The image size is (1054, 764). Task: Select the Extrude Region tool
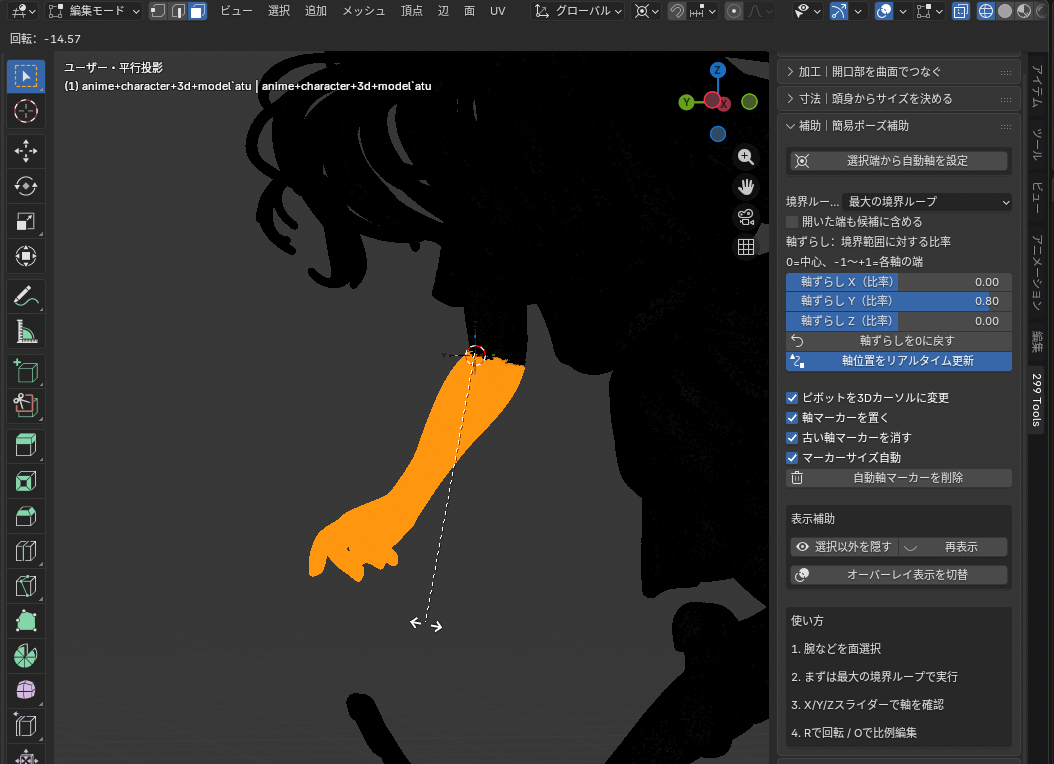pyautogui.click(x=26, y=445)
